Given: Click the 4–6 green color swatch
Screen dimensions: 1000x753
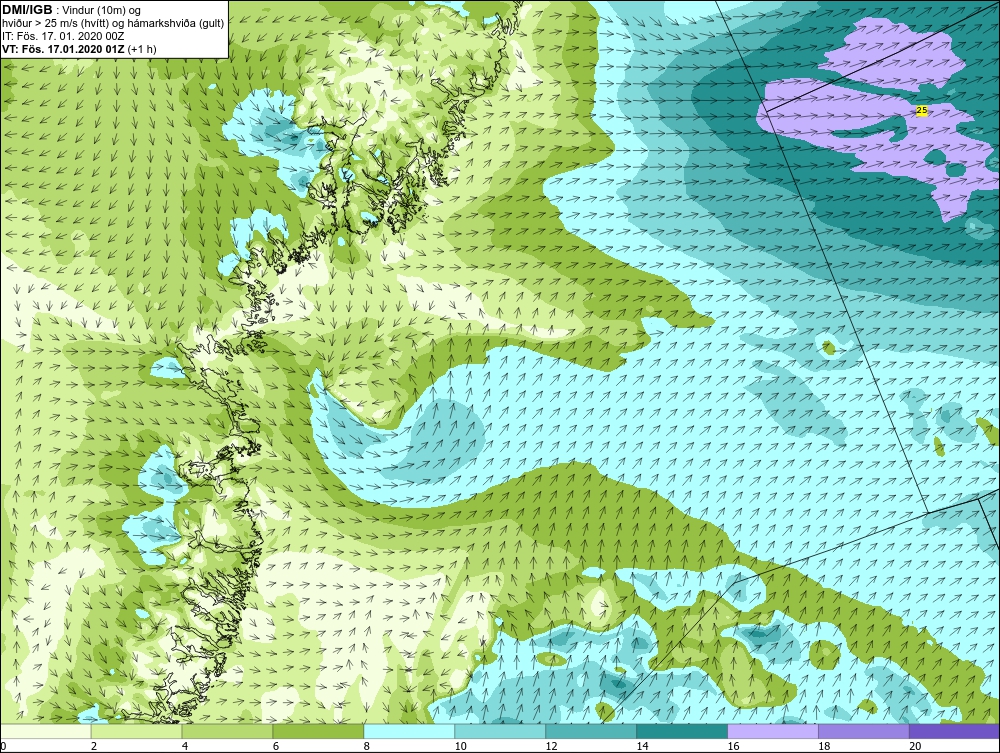Looking at the screenshot, I should click(x=227, y=731).
